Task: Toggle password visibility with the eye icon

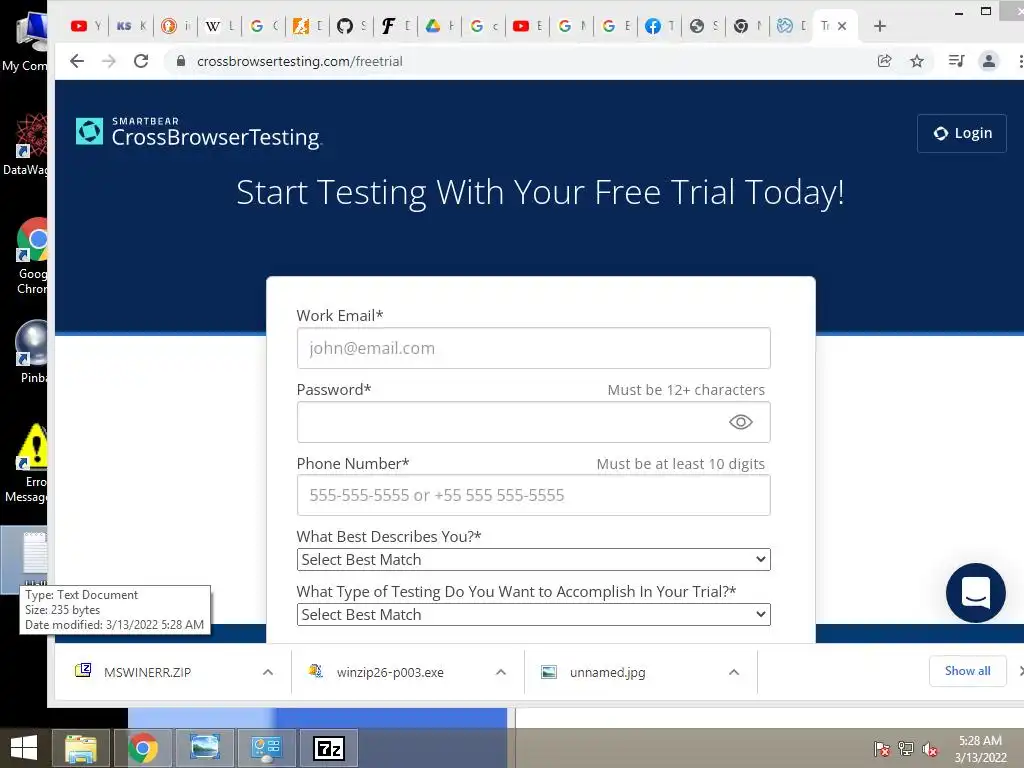Action: [741, 422]
